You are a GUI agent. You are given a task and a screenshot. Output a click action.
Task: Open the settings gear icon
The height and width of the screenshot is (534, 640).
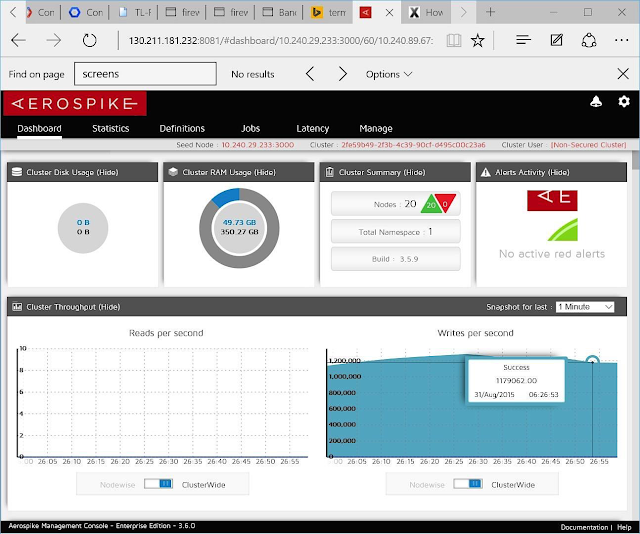point(624,101)
